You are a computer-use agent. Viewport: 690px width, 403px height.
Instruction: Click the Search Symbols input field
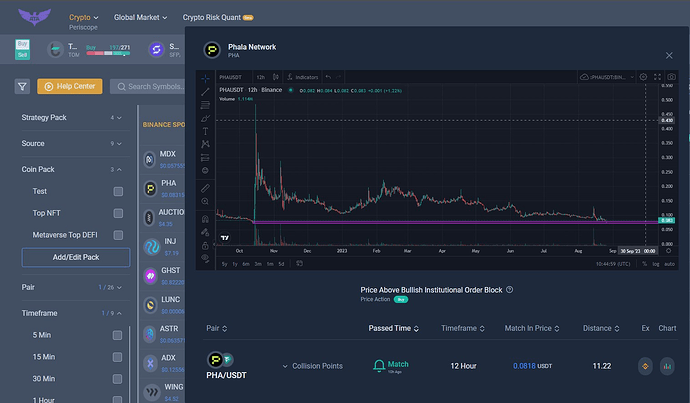tap(150, 86)
